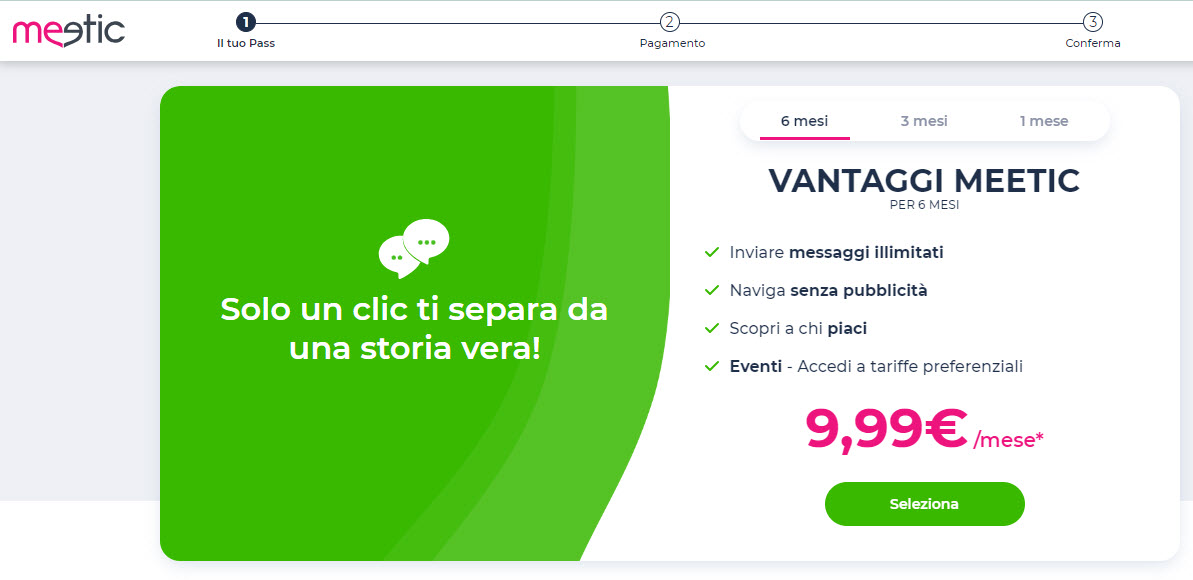Click the Conferma step label
1193x580 pixels.
click(x=1093, y=43)
